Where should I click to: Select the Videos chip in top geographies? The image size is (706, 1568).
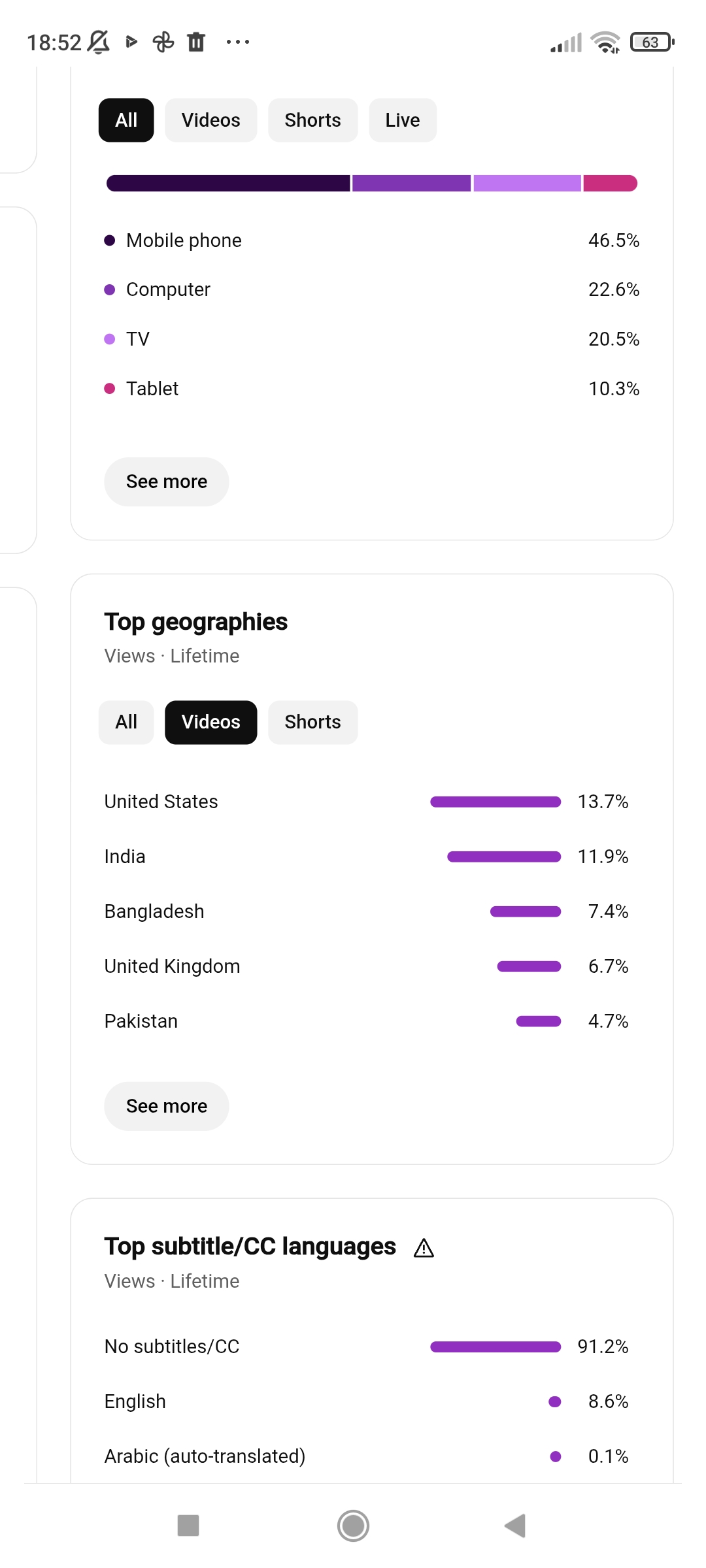211,722
